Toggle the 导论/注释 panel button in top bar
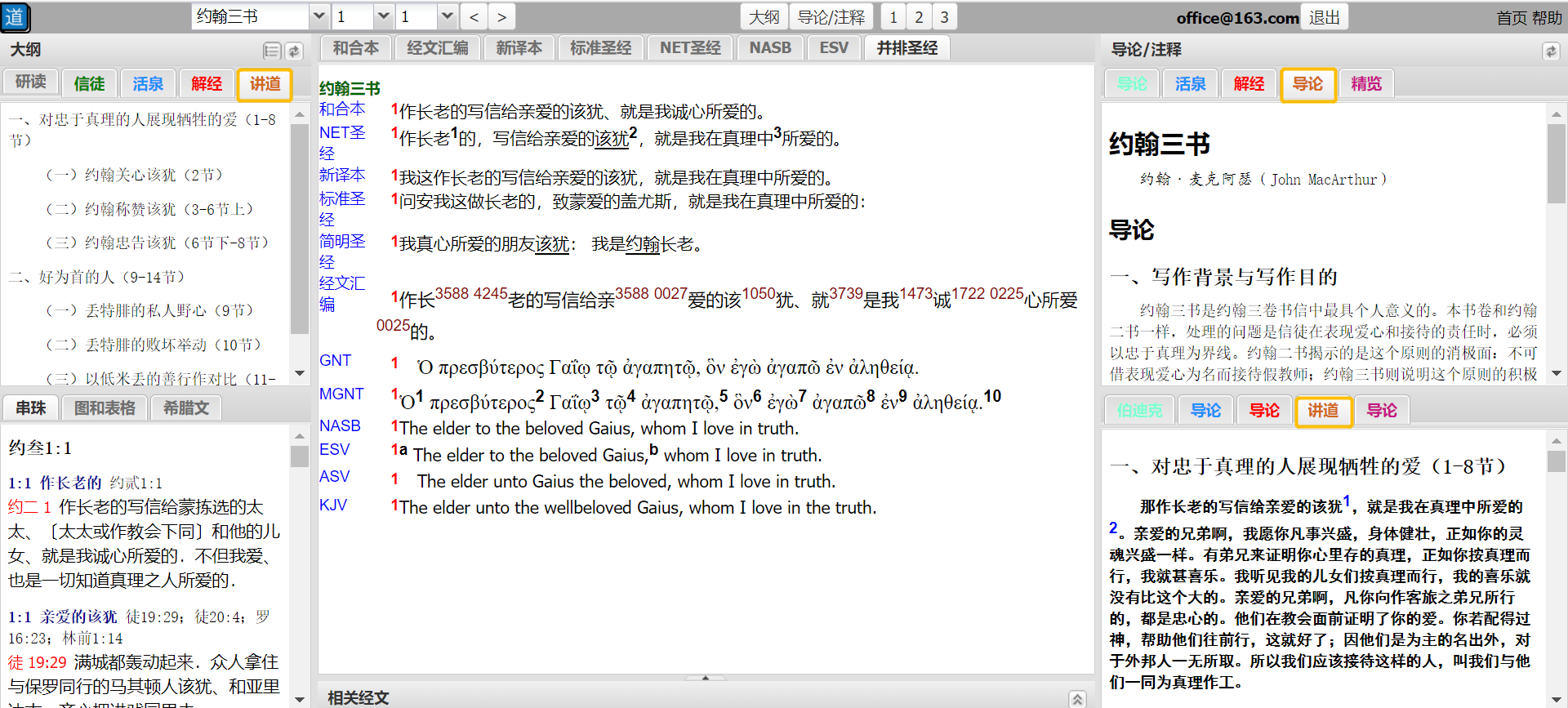 [x=831, y=17]
